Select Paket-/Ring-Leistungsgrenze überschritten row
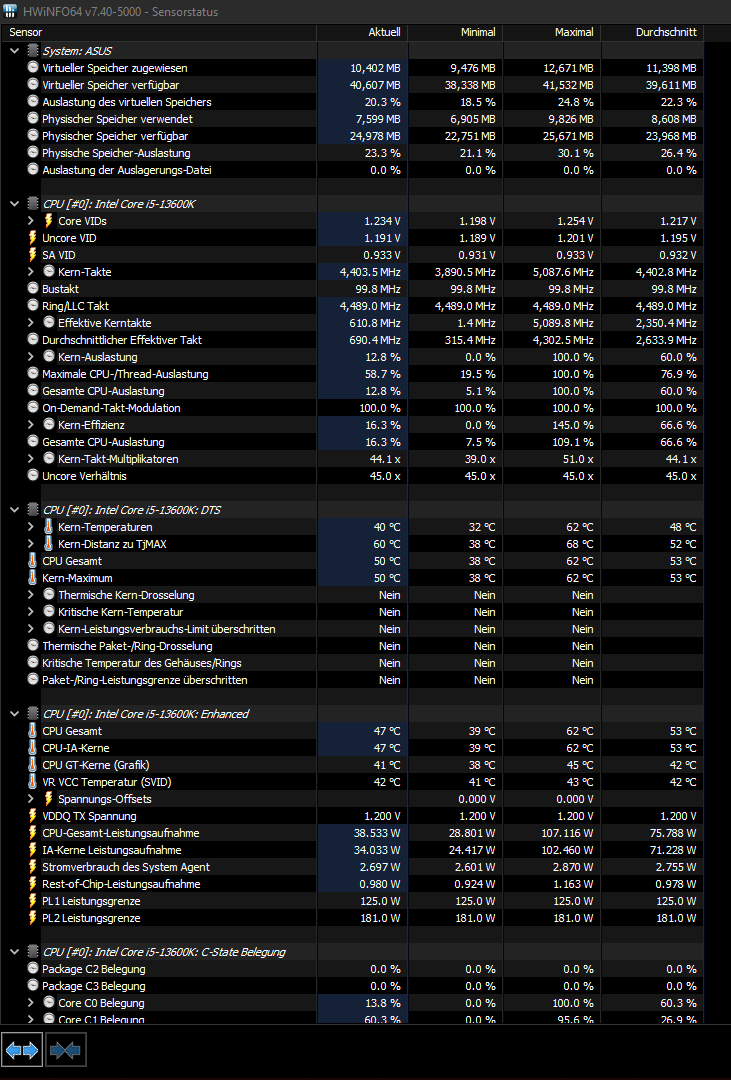 coord(352,679)
